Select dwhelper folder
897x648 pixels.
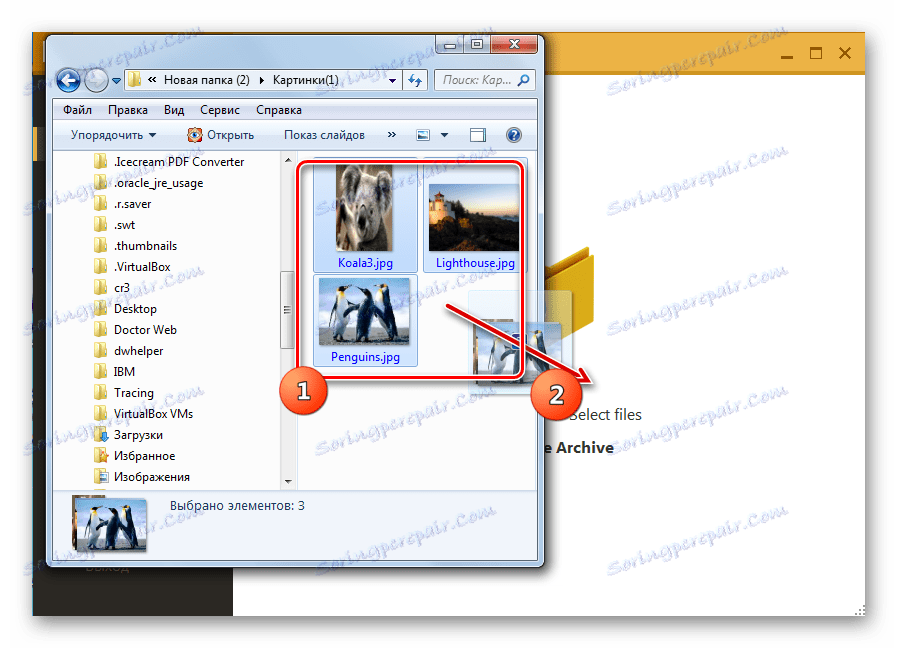(138, 351)
